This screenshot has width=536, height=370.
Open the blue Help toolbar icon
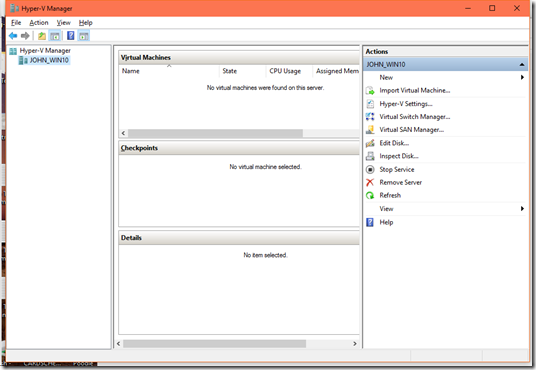click(x=70, y=35)
